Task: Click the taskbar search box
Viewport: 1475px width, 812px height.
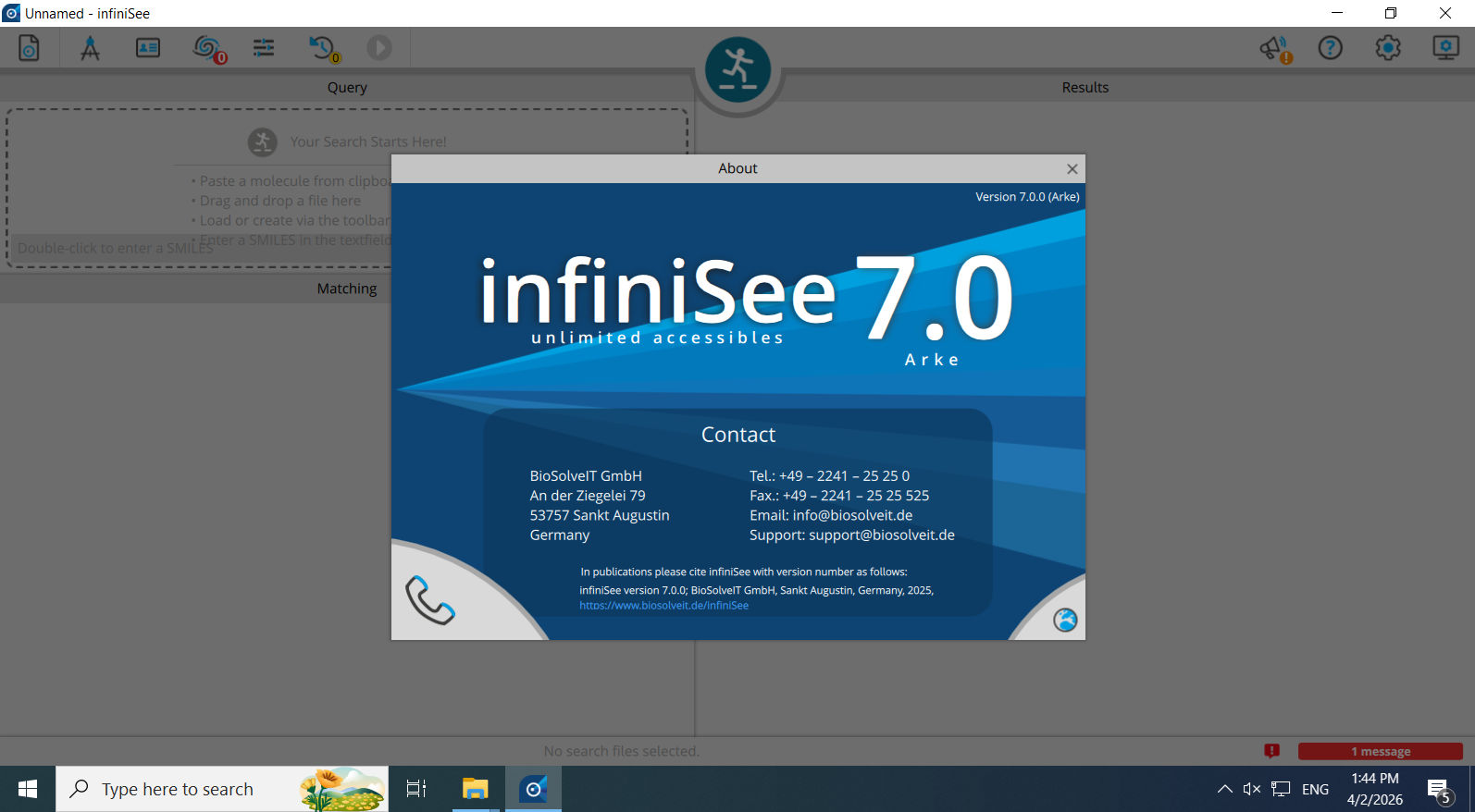Action: [222, 789]
